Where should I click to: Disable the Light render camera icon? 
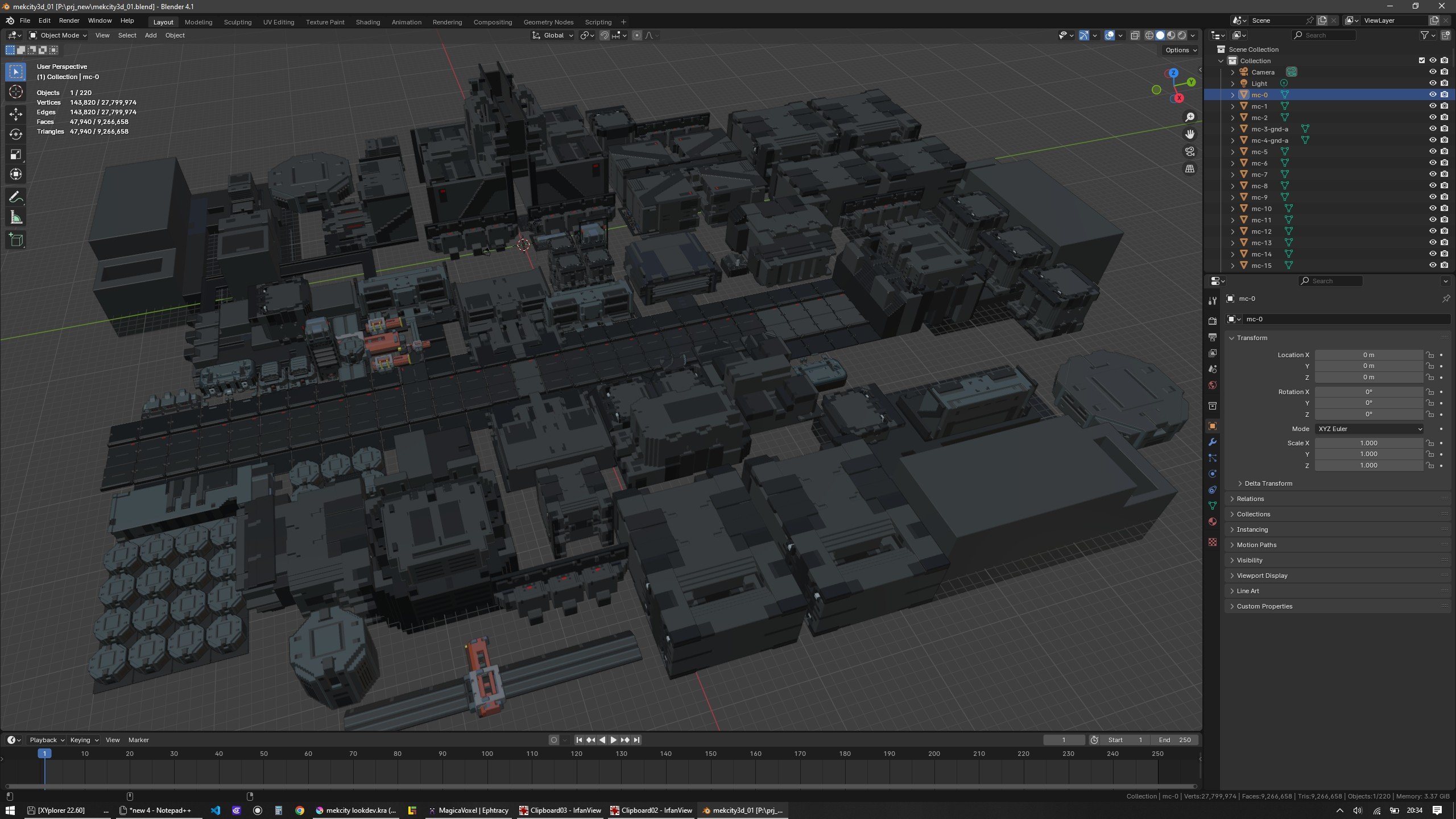pos(1444,84)
